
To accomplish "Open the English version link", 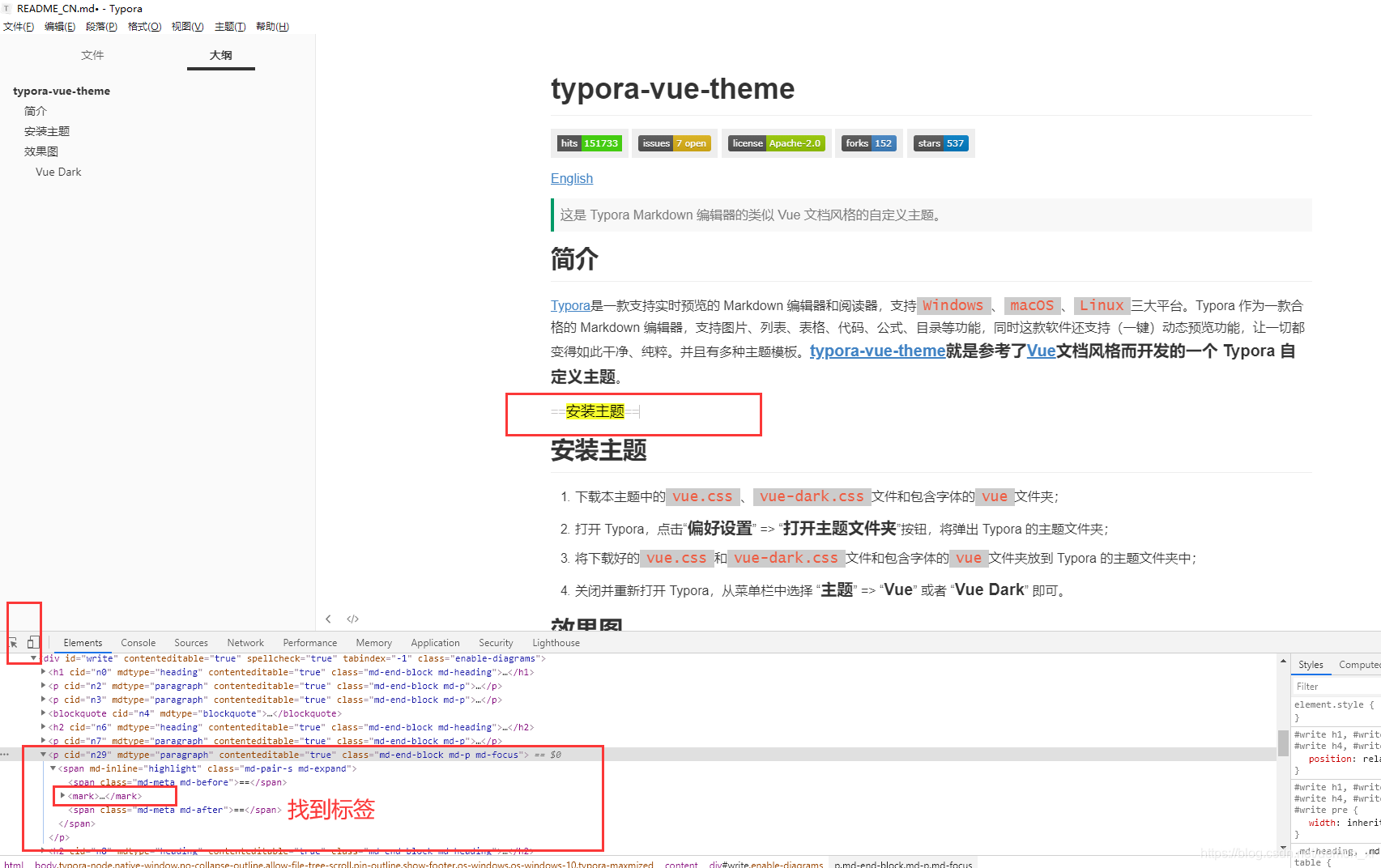I will (x=571, y=178).
